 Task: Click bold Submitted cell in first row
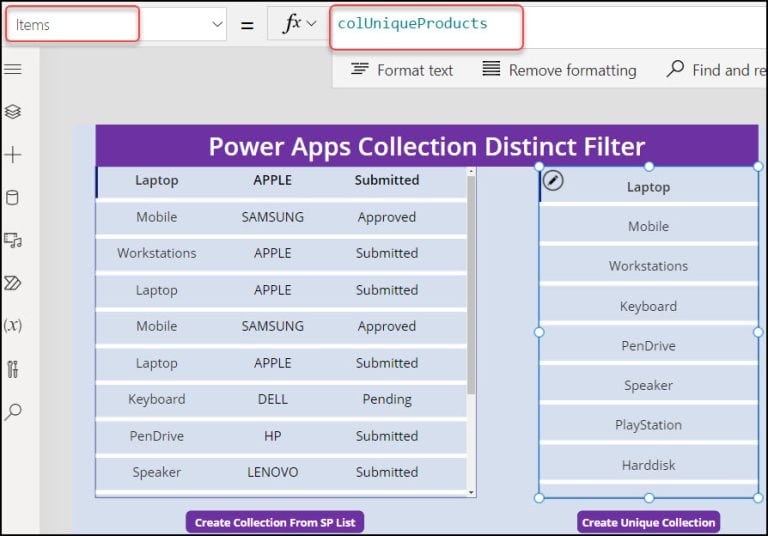[387, 180]
